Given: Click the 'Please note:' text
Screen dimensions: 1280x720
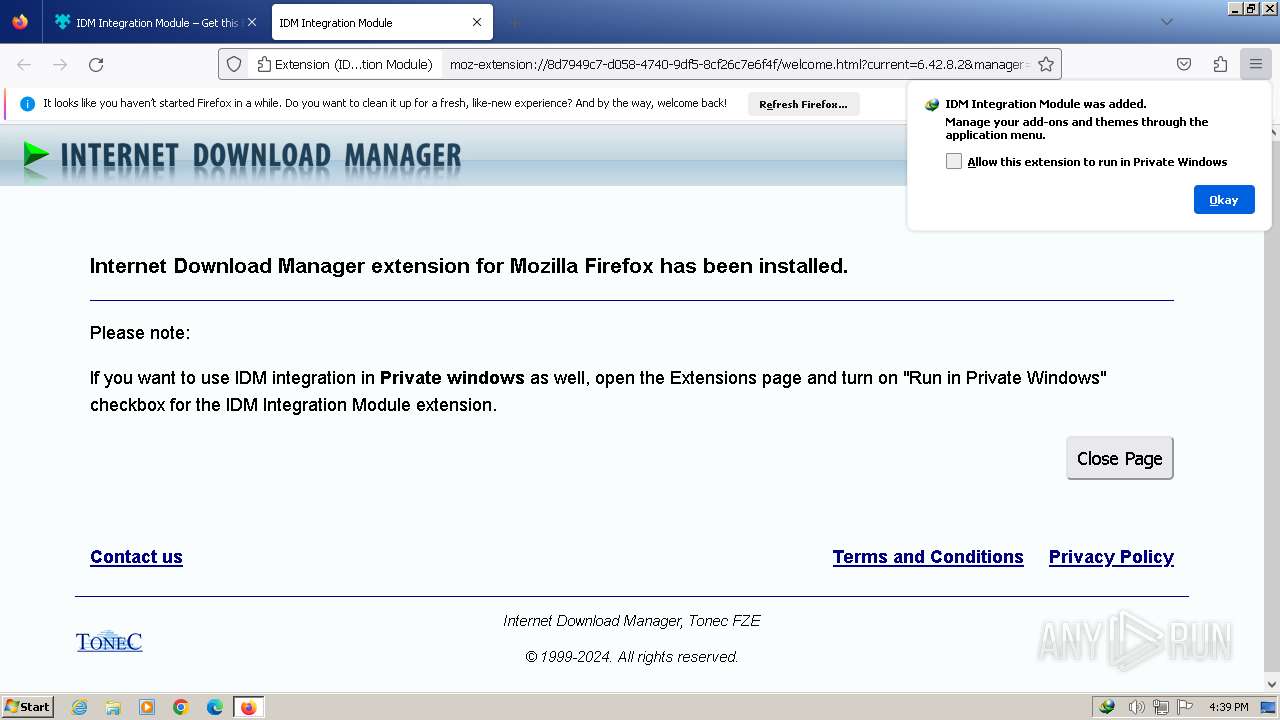Looking at the screenshot, I should pos(140,333).
